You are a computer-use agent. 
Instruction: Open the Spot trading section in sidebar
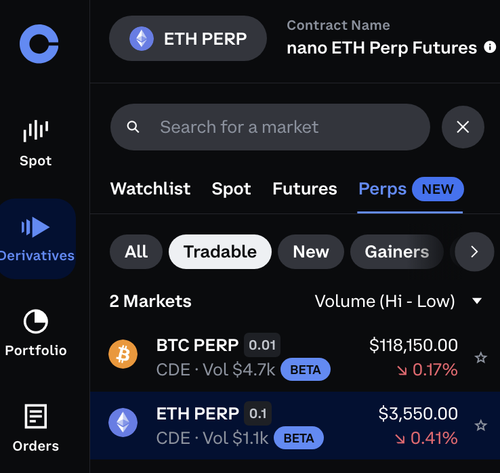(x=36, y=143)
